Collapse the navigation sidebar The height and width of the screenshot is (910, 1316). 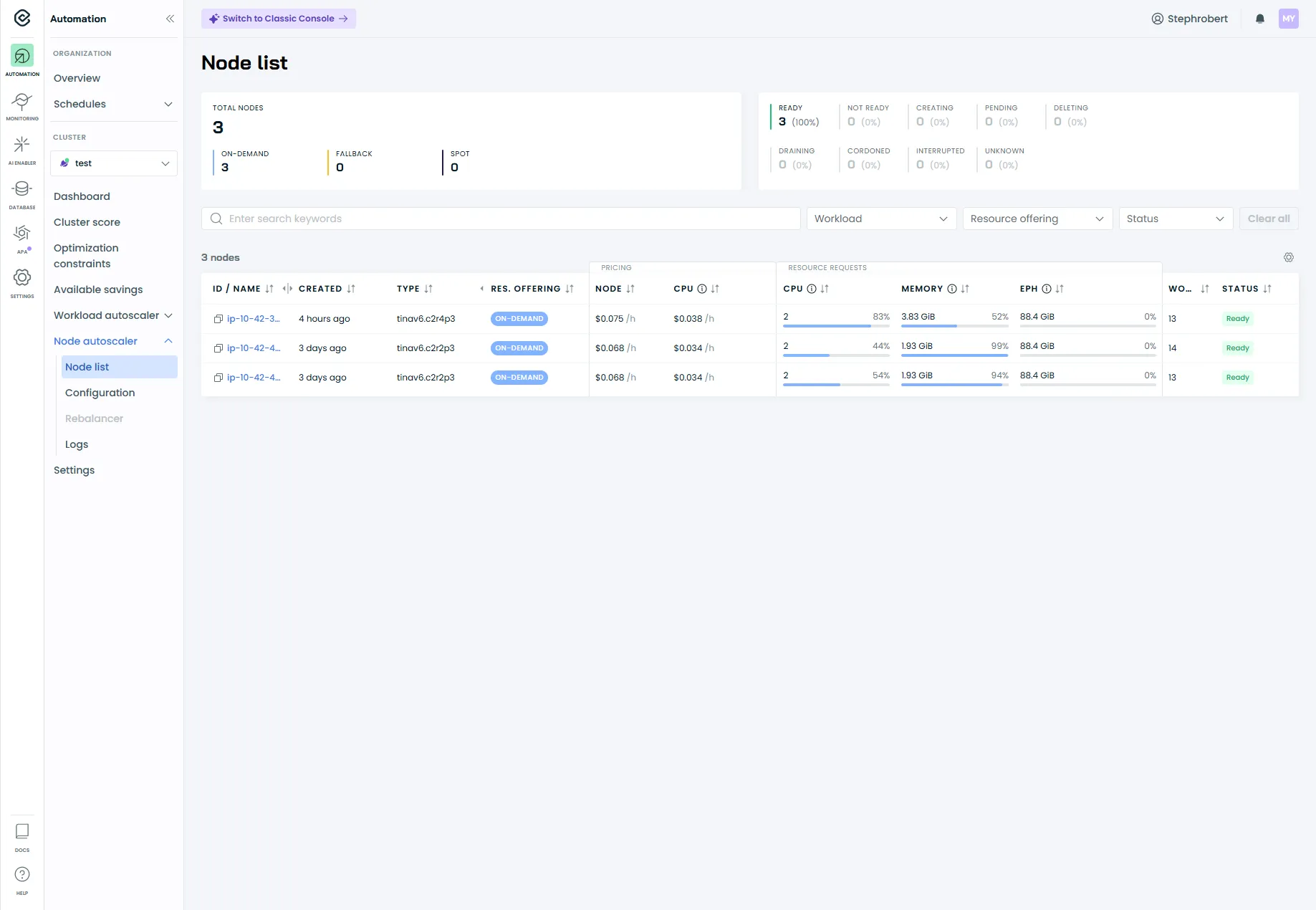(x=170, y=19)
